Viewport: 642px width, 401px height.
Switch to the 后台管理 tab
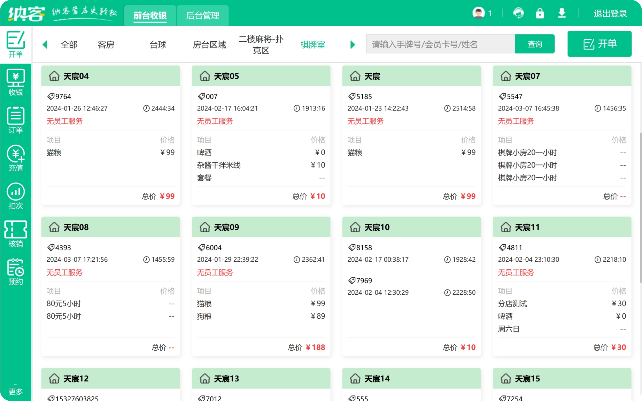coord(204,16)
